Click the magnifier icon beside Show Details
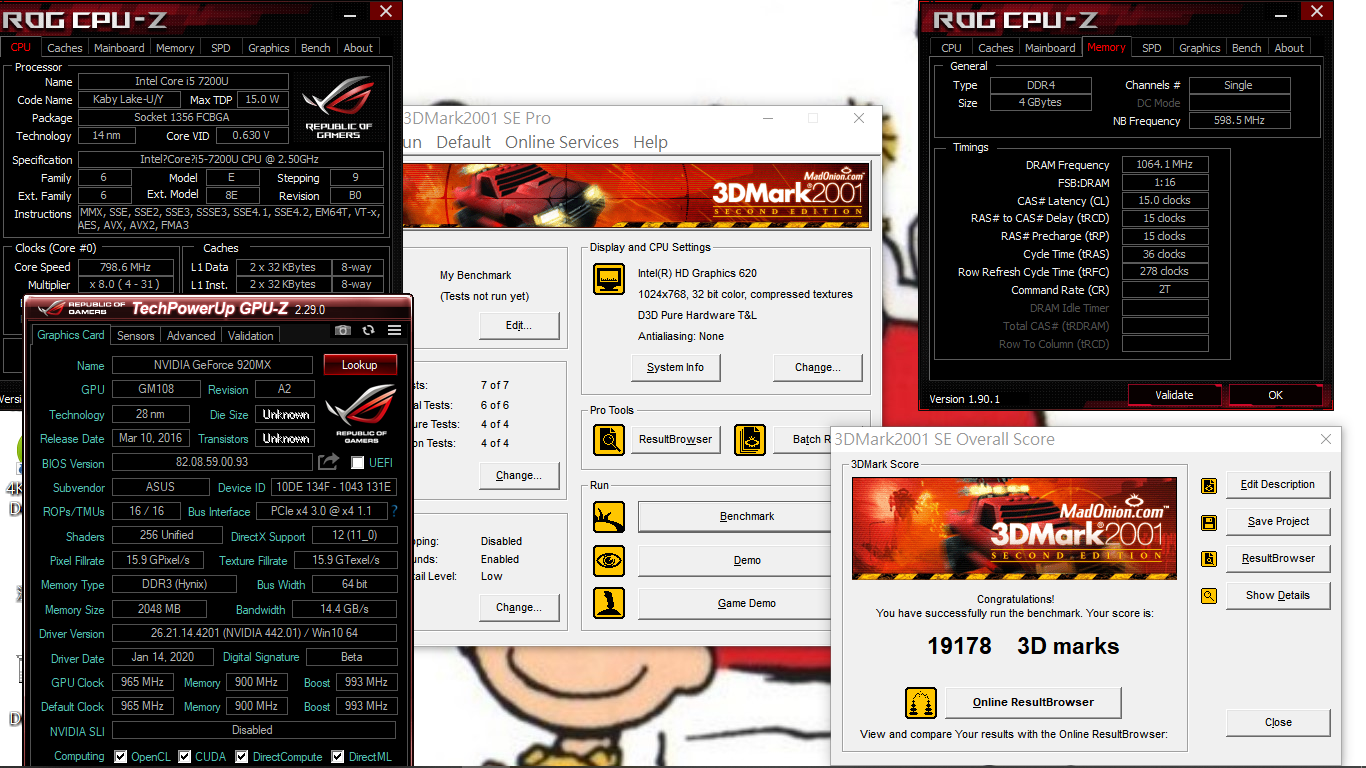The height and width of the screenshot is (768, 1366). [1209, 596]
